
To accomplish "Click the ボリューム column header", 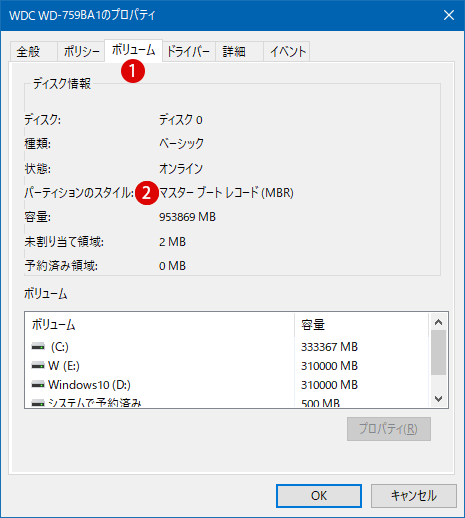I will pyautogui.click(x=160, y=324).
